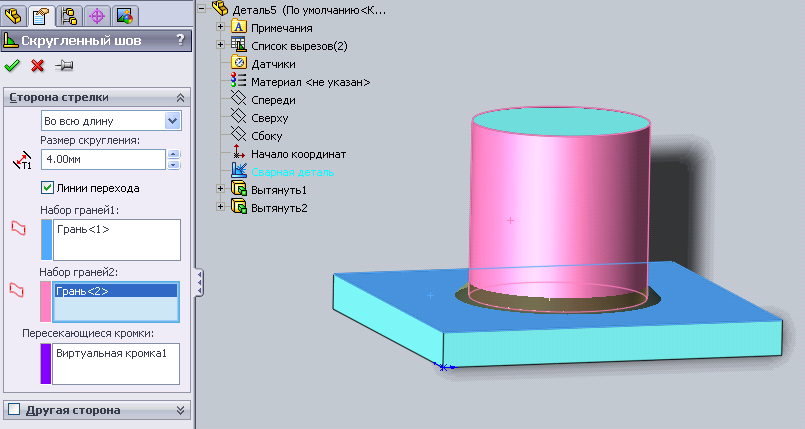
Task: Switch to the PropertyManager tab
Action: pyautogui.click(x=41, y=16)
